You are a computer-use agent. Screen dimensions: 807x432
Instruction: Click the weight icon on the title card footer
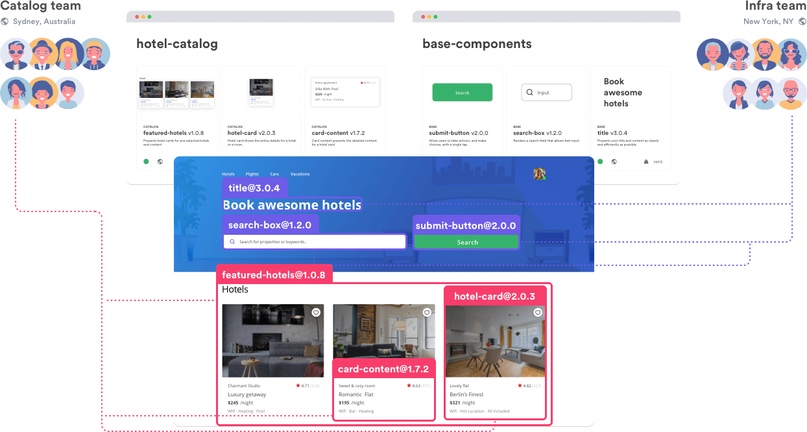646,162
